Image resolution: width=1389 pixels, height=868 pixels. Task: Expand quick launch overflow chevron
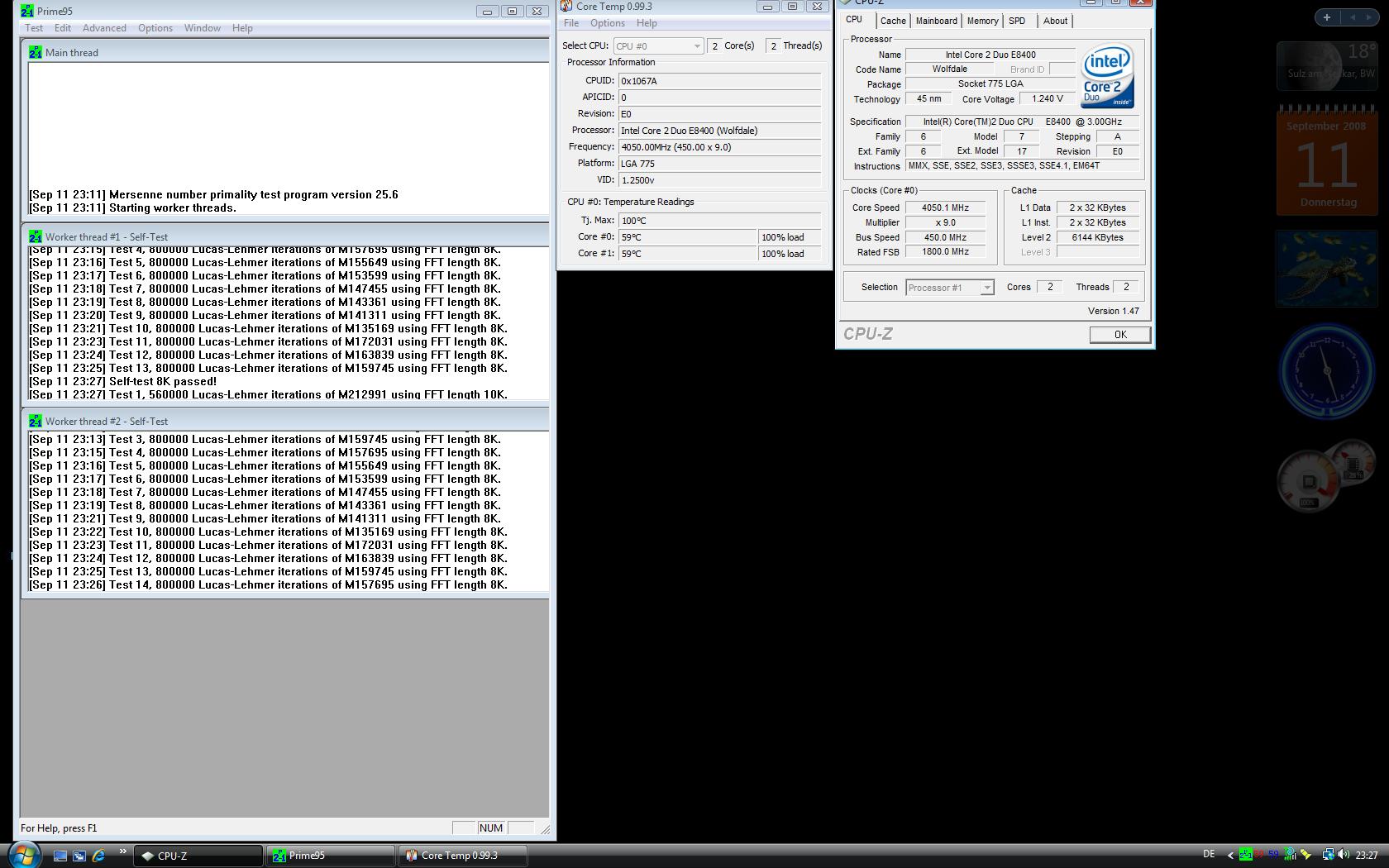(123, 851)
